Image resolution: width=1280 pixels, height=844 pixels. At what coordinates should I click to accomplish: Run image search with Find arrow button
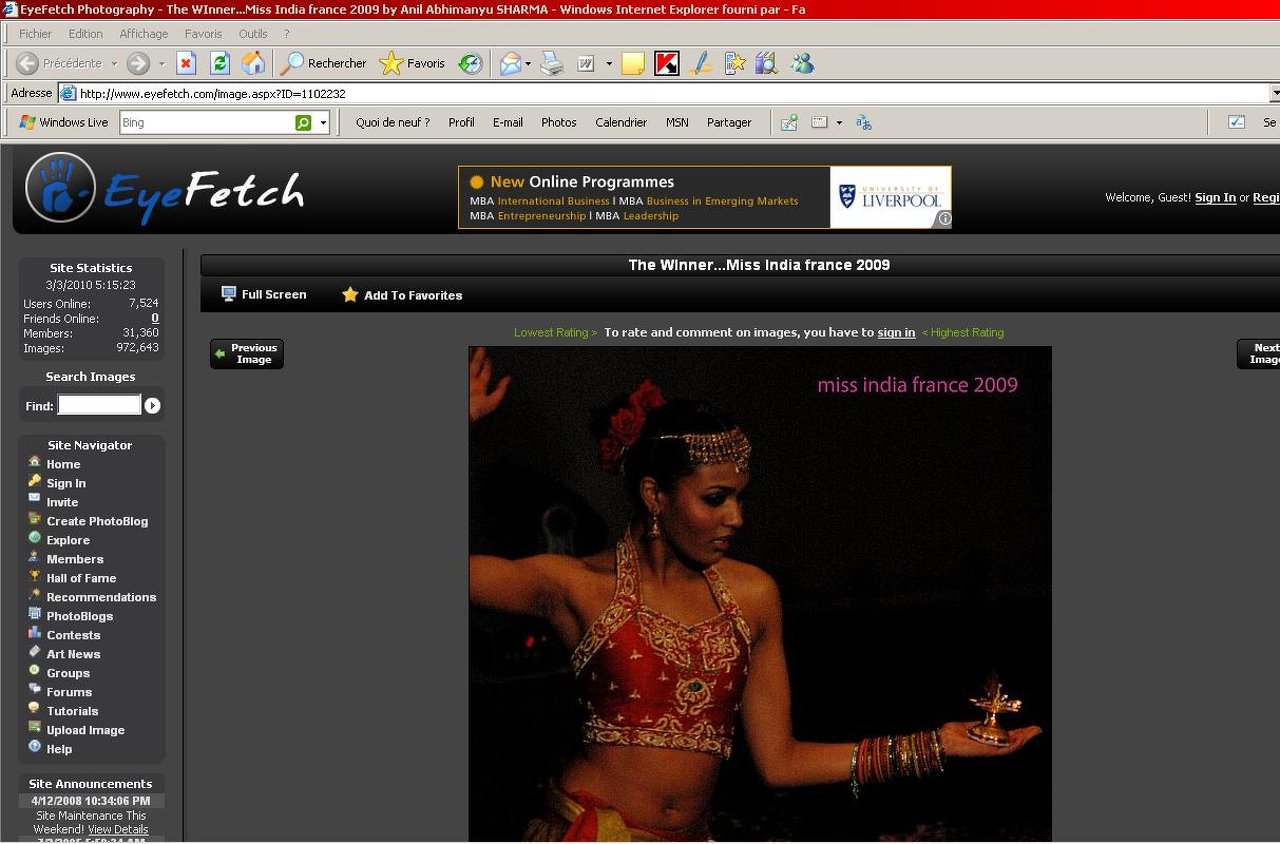click(152, 405)
